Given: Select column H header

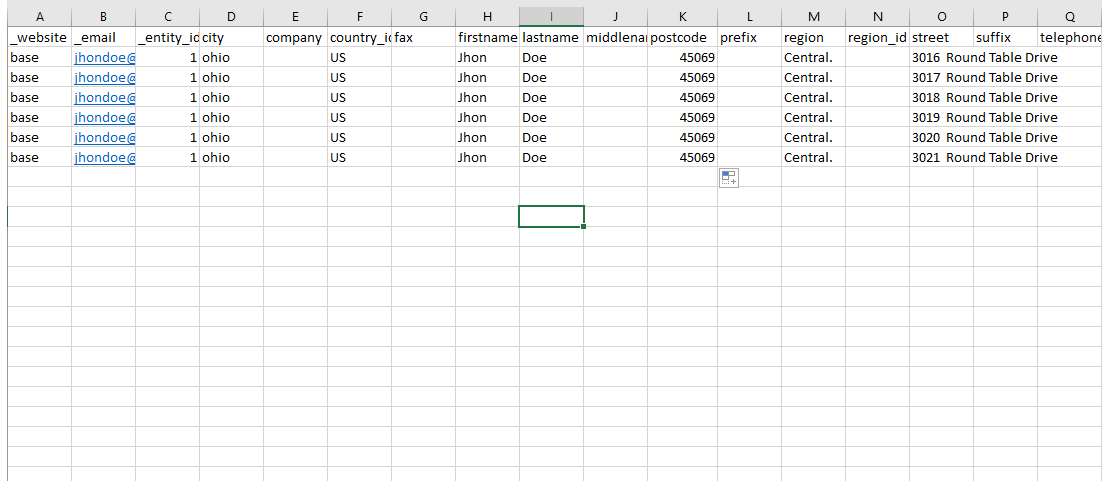Looking at the screenshot, I should coord(487,17).
